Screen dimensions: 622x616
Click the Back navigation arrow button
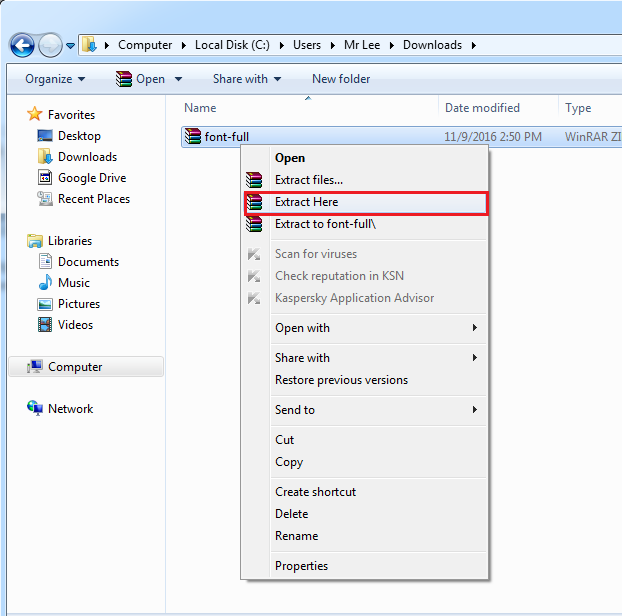point(22,45)
